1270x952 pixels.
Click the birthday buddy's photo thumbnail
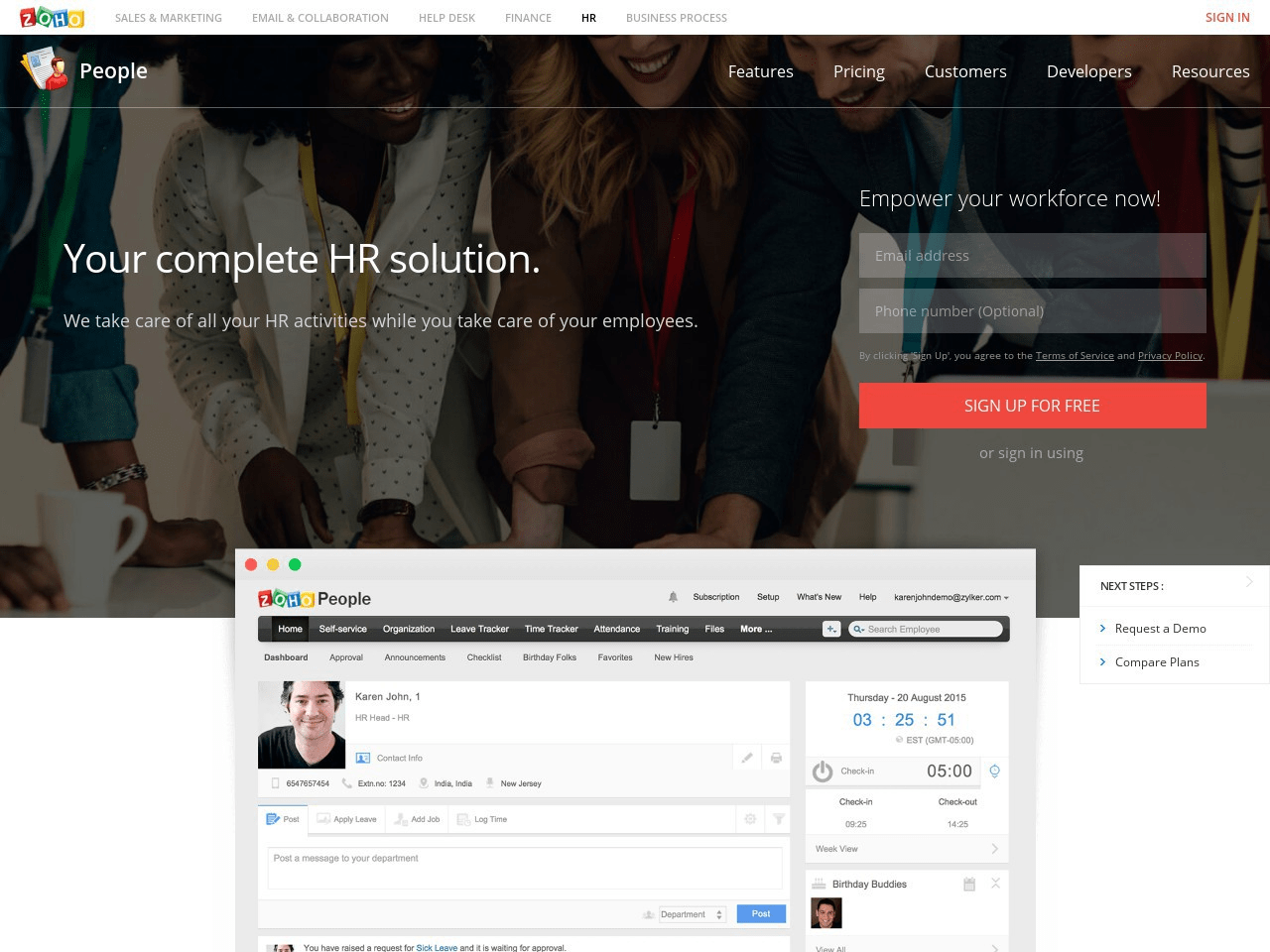pos(826,913)
